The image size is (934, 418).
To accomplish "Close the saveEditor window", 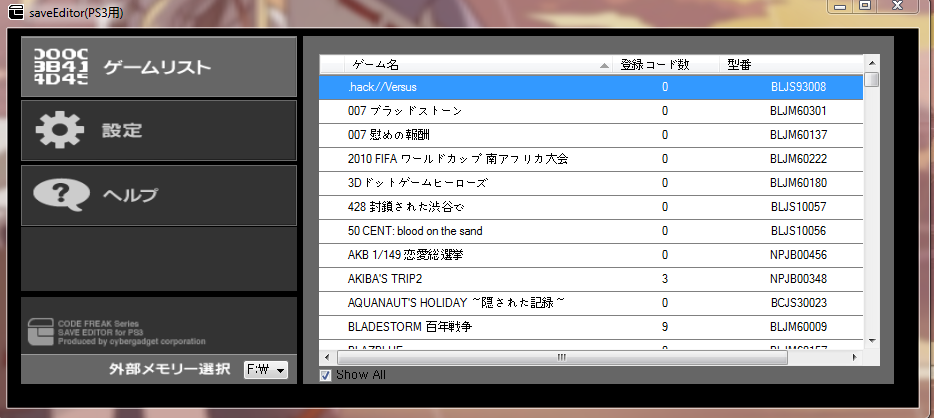I will (897, 6).
